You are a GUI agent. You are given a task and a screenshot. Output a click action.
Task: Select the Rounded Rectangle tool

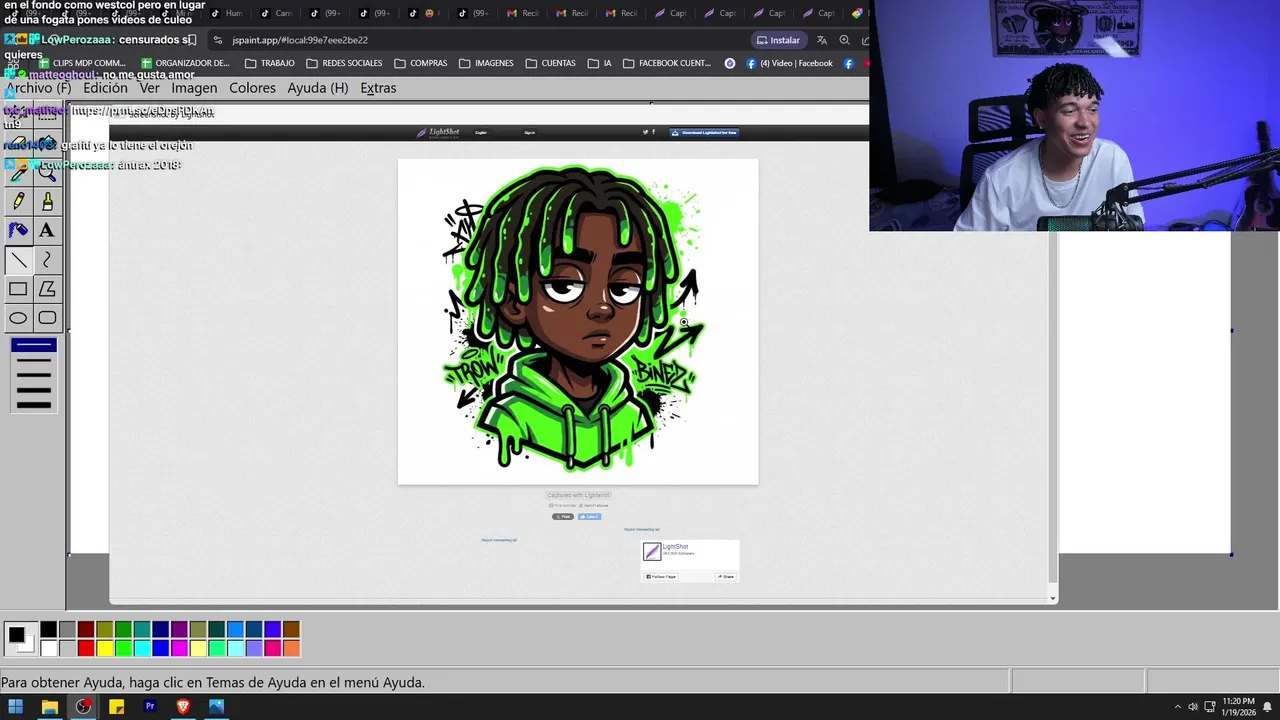tap(47, 318)
